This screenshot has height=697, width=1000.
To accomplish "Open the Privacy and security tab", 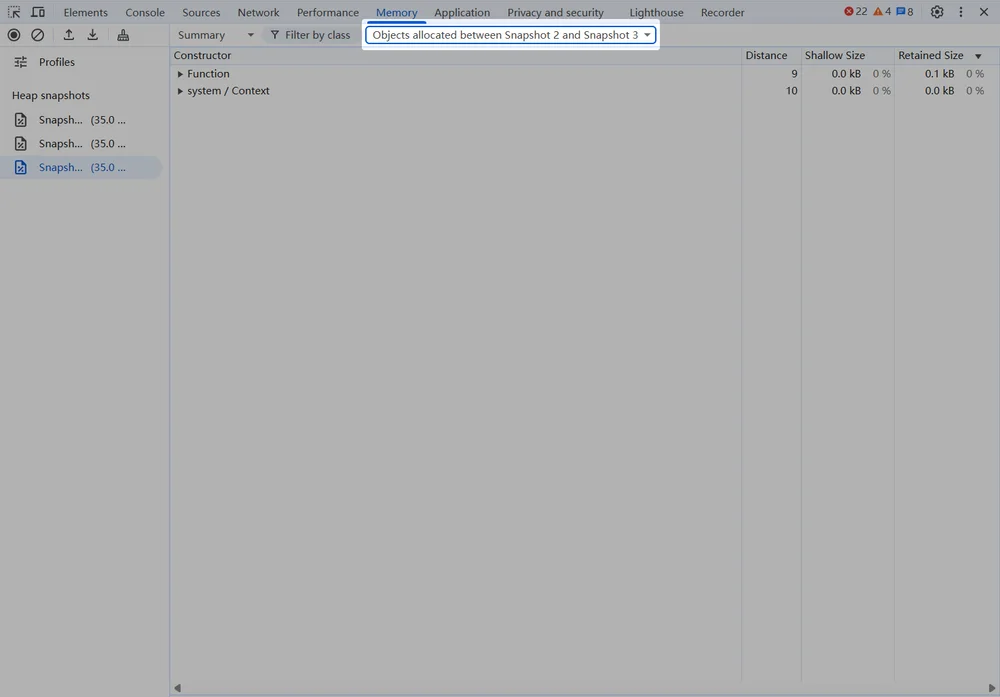I will tap(555, 12).
